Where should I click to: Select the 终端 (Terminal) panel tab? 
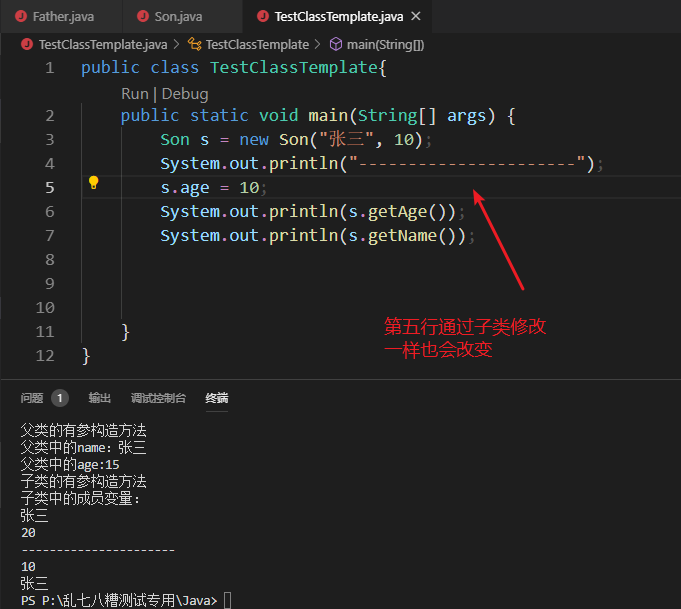coord(217,398)
